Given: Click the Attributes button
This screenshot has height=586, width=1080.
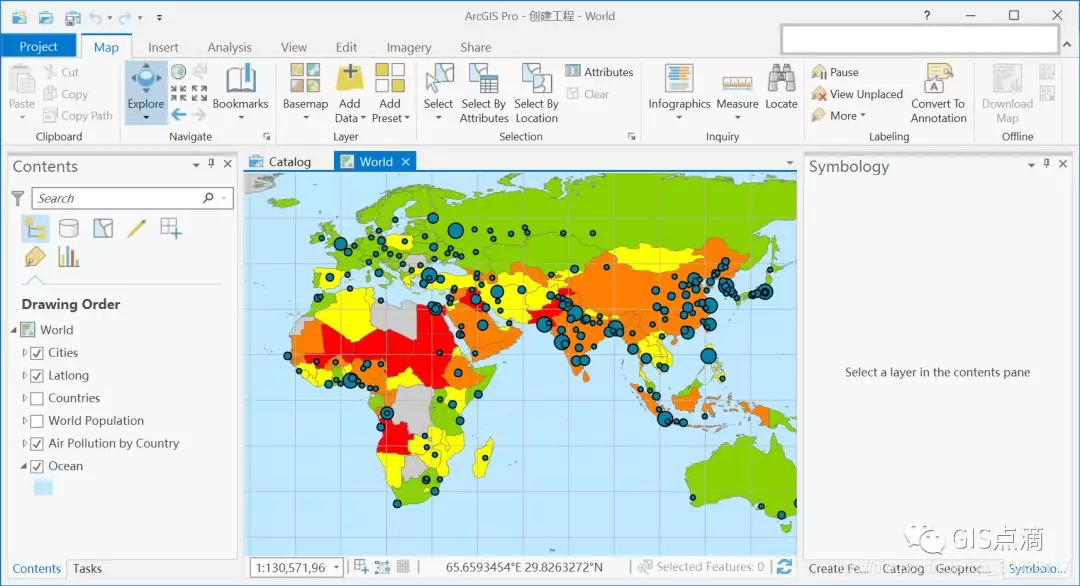Looking at the screenshot, I should tap(599, 72).
